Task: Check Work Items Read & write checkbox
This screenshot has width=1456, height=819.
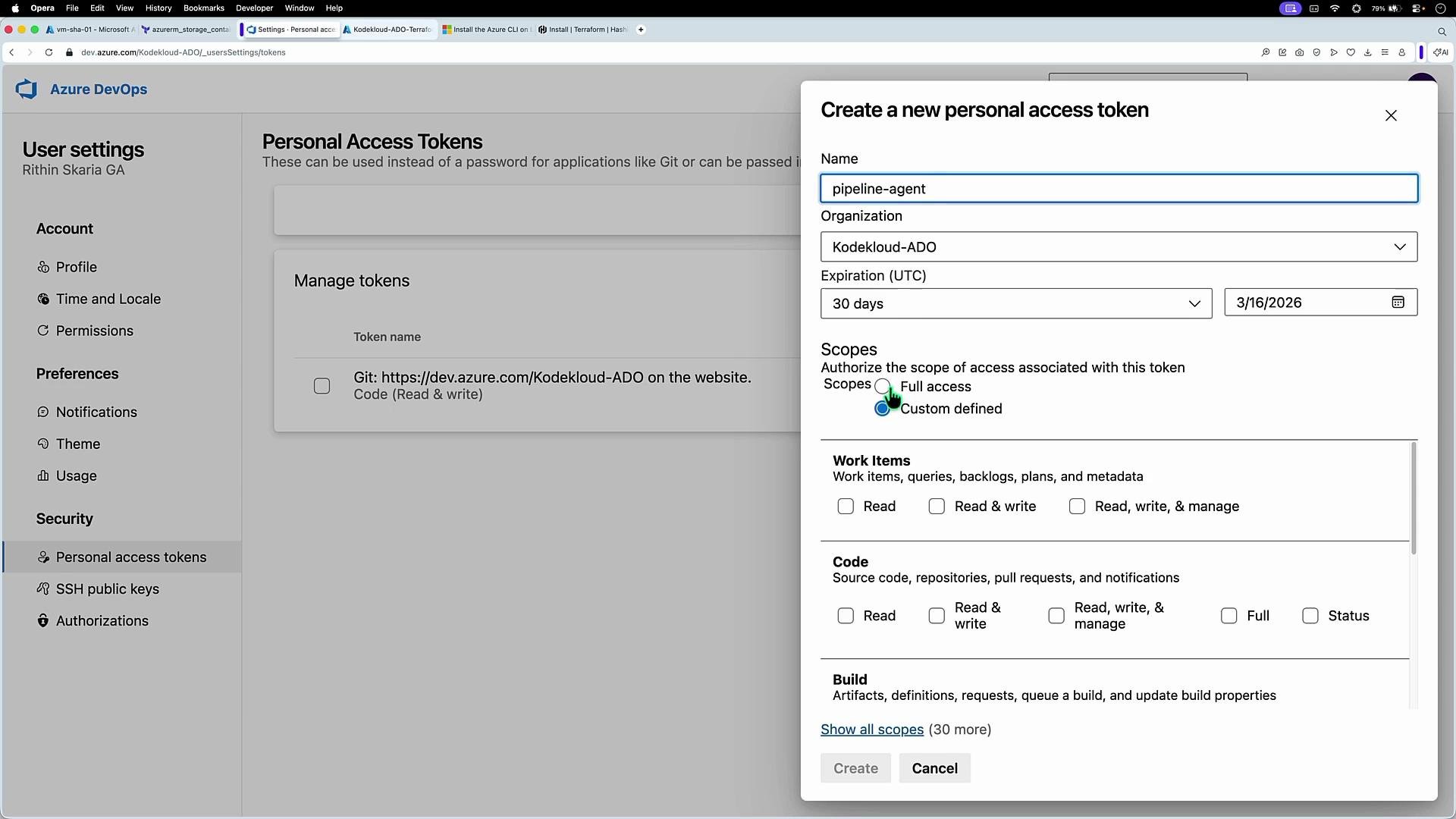Action: 937,506
